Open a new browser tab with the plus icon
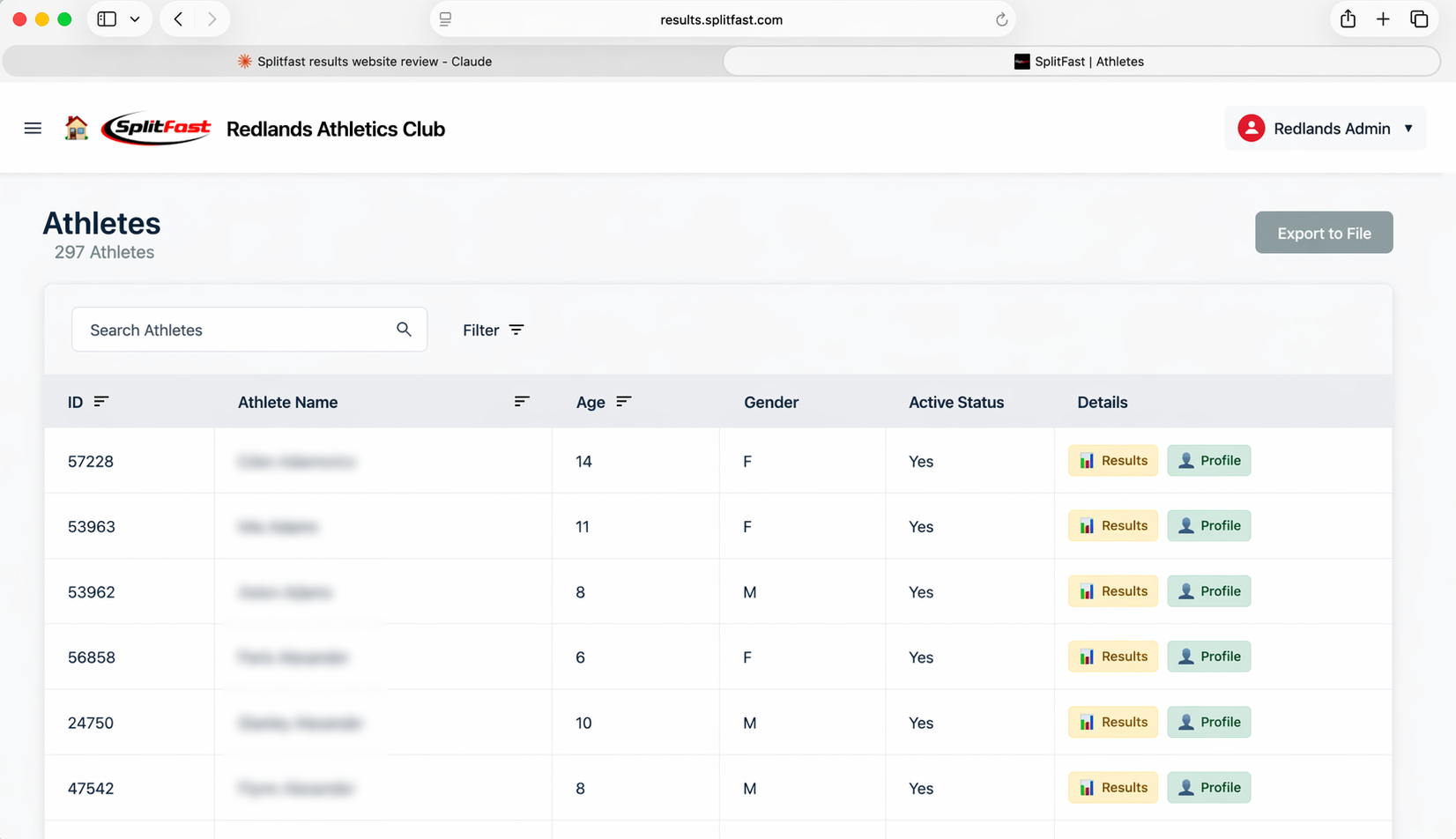Viewport: 1456px width, 839px height. (x=1383, y=19)
